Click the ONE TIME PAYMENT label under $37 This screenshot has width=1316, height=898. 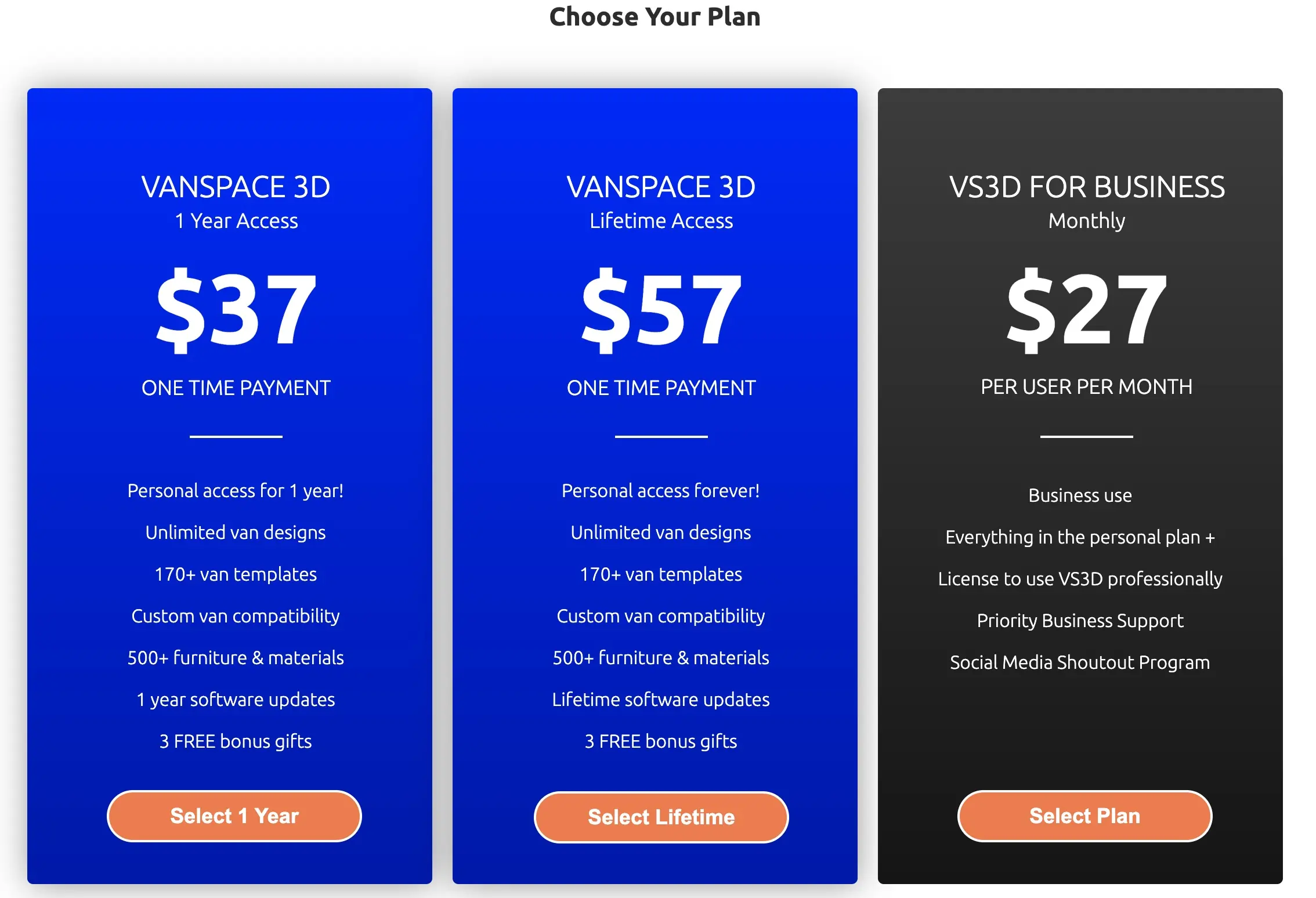point(236,388)
